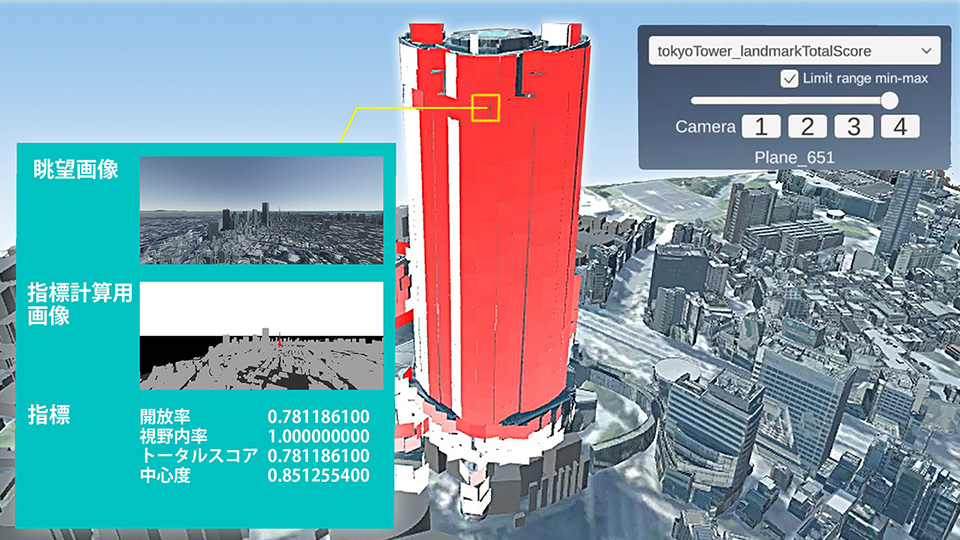This screenshot has width=960, height=540.
Task: Click the Plane_651 label
Action: point(795,157)
